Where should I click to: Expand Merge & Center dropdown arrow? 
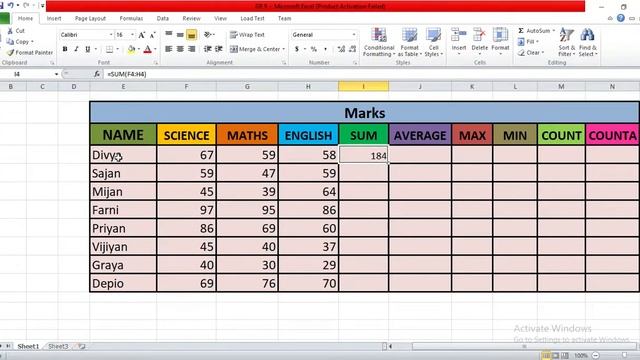pyautogui.click(x=284, y=49)
